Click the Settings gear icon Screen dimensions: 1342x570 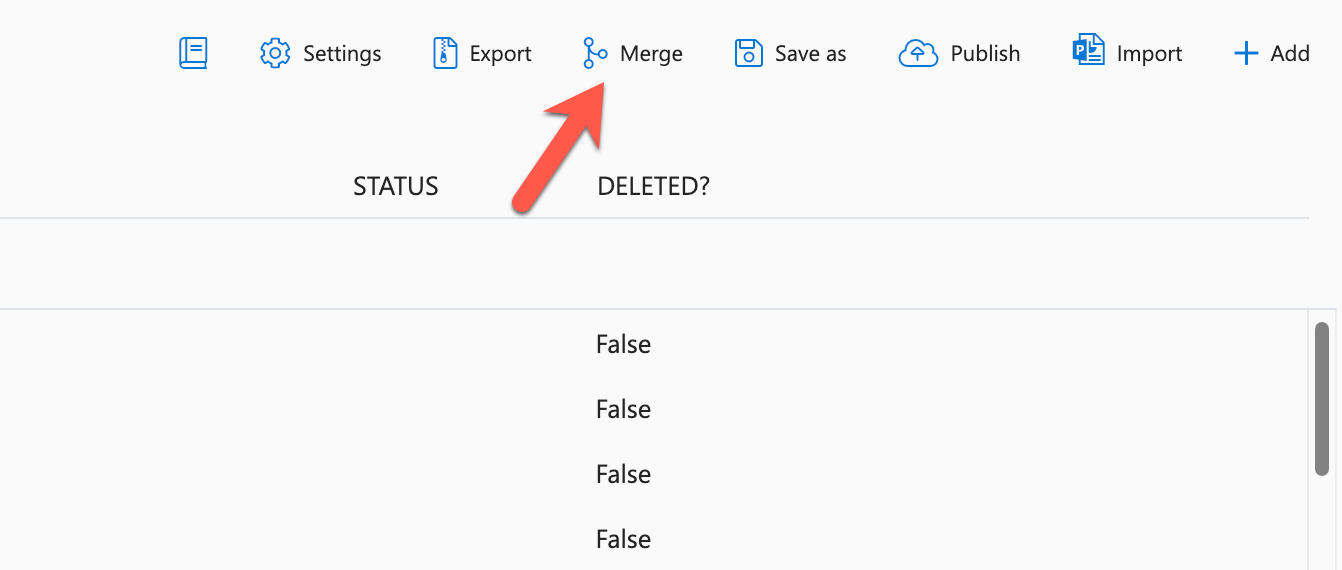coord(275,53)
